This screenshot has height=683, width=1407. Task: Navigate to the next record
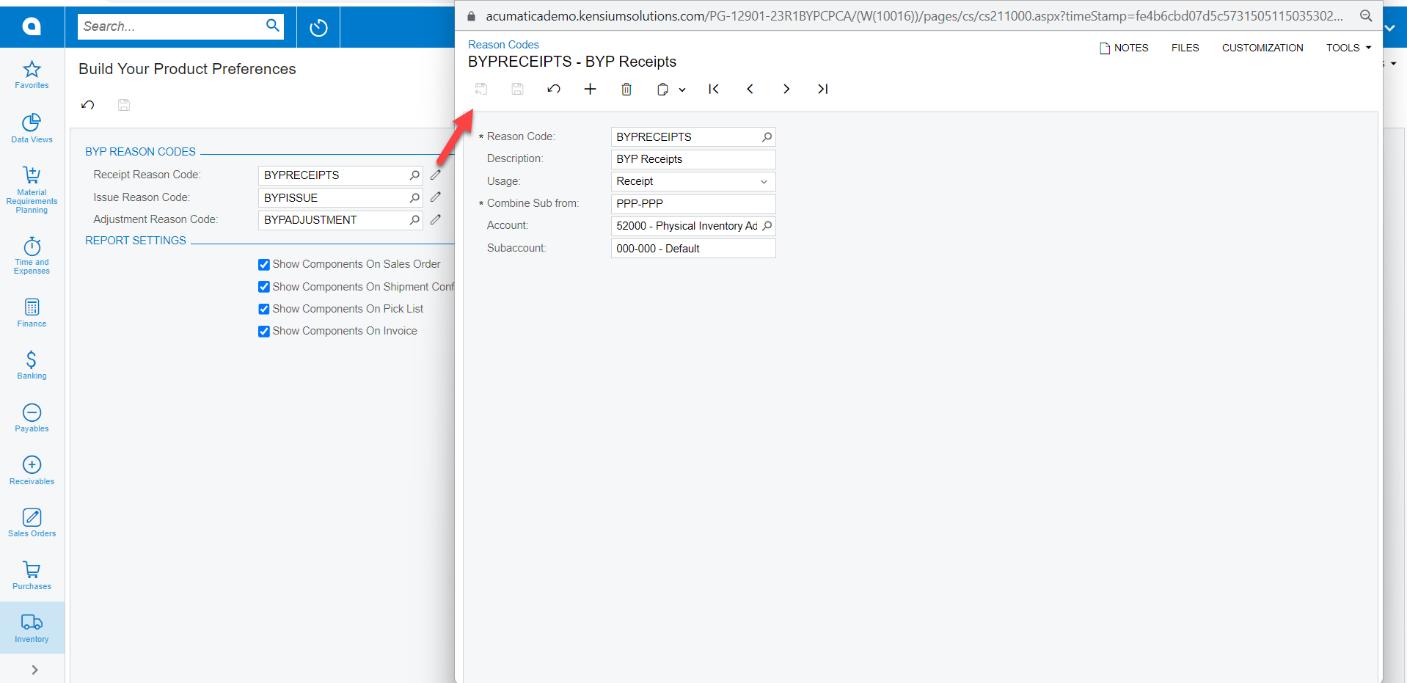(786, 89)
